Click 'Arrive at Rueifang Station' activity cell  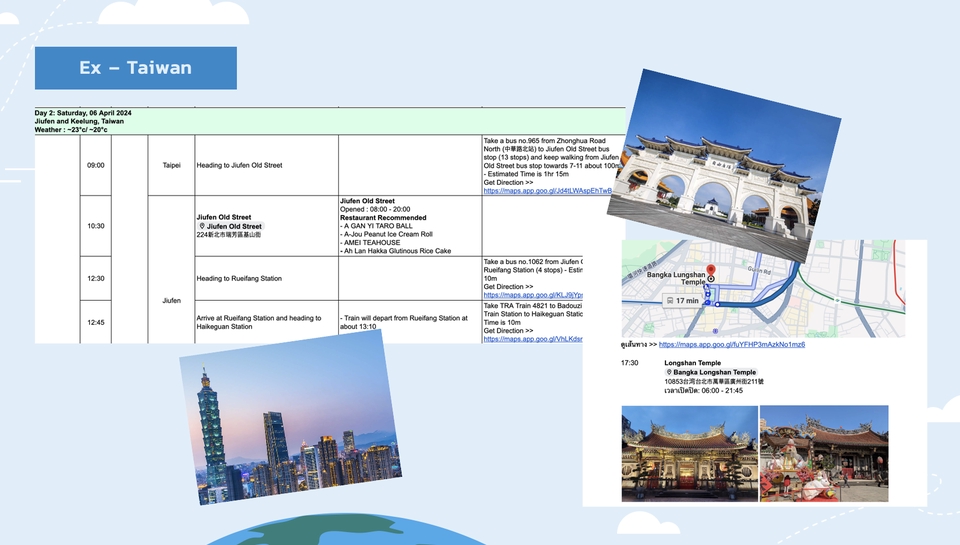coord(266,322)
